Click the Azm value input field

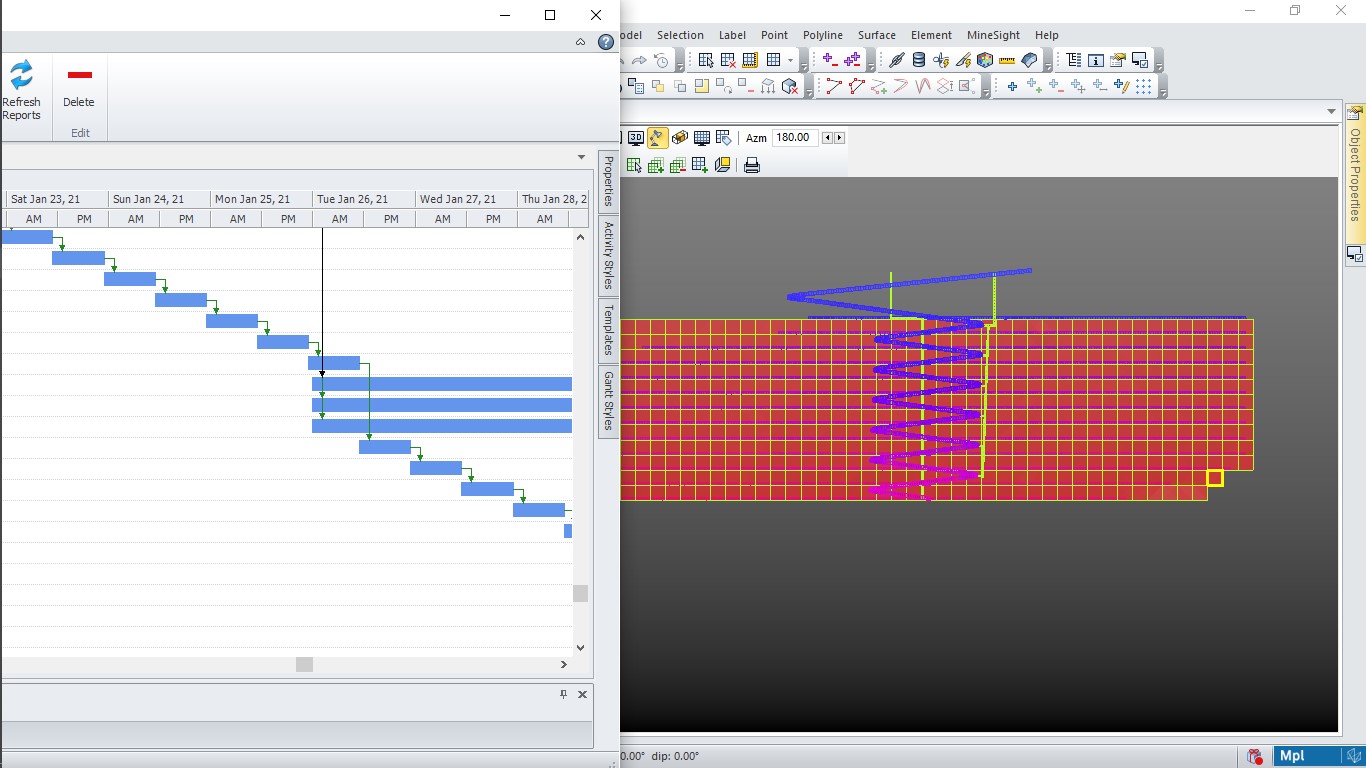795,138
